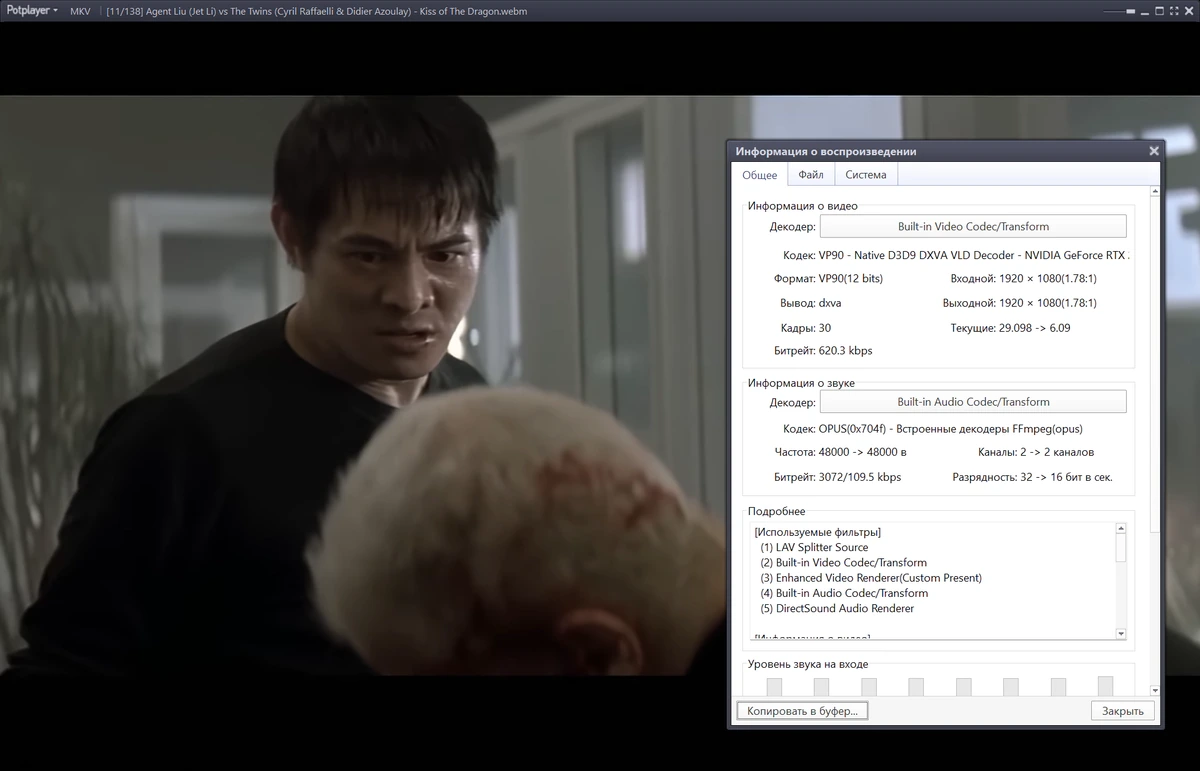Click the dialog's main scrollbar down arrow
Viewport: 1200px width, 771px height.
click(1155, 690)
